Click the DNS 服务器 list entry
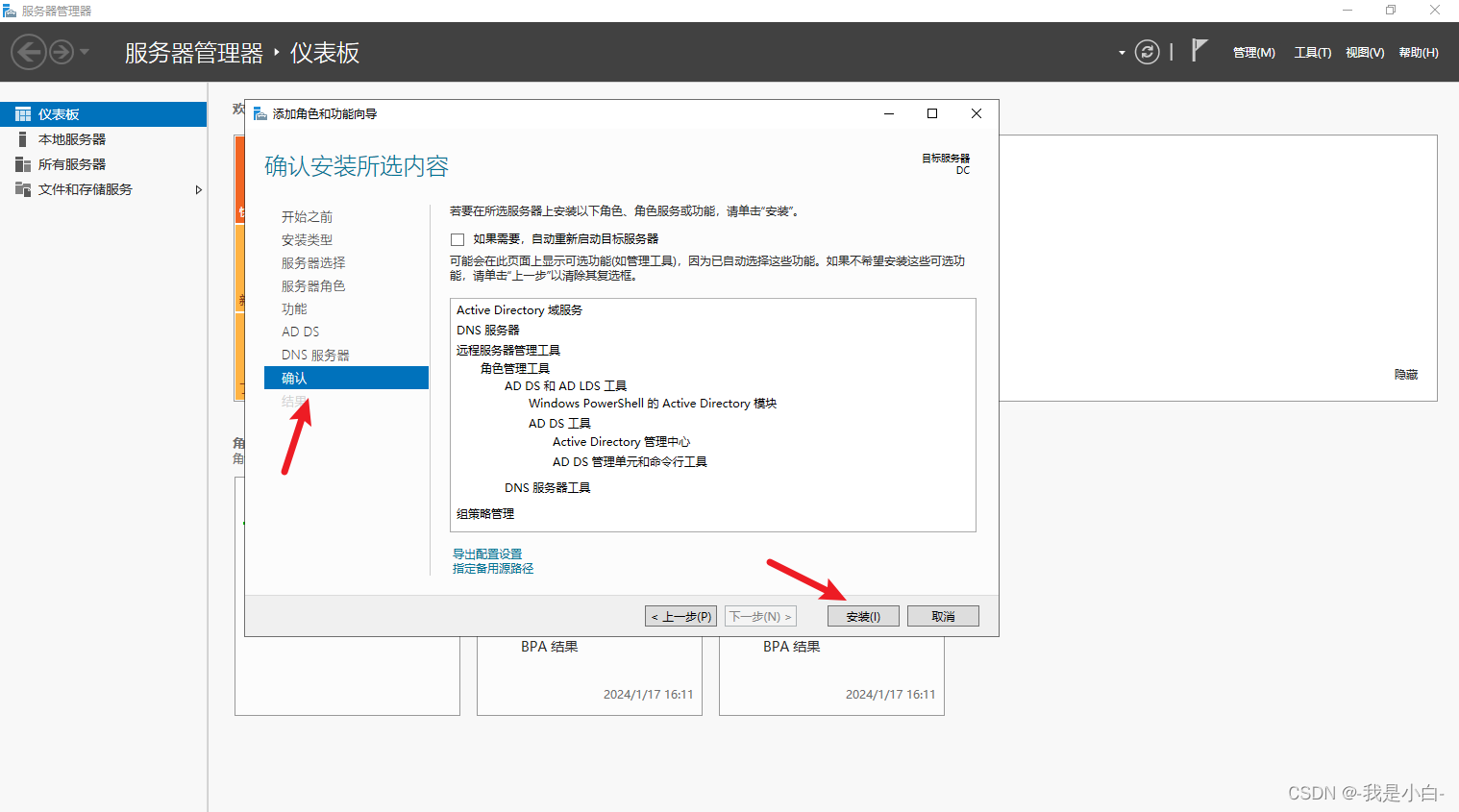Image resolution: width=1459 pixels, height=812 pixels. 487,331
